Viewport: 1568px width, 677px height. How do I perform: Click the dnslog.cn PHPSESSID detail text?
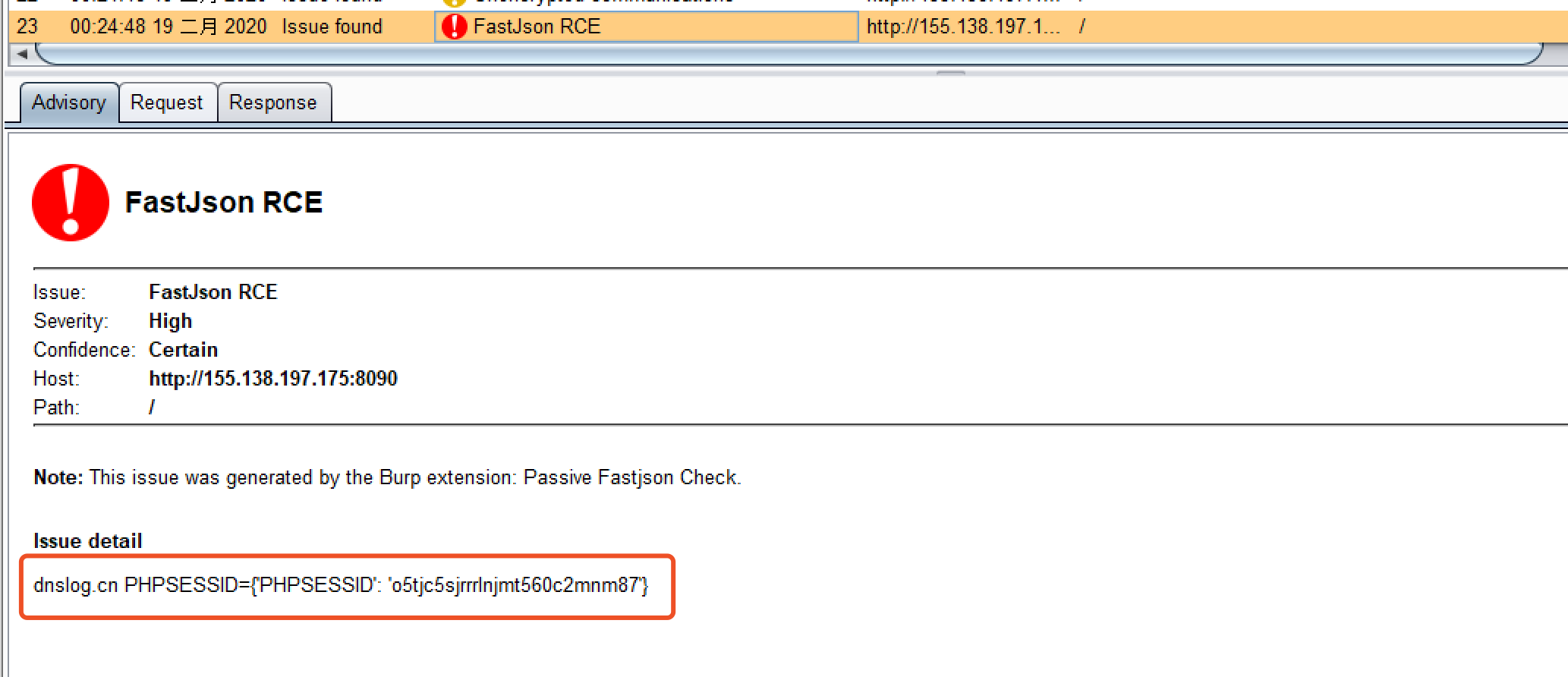coord(341,585)
